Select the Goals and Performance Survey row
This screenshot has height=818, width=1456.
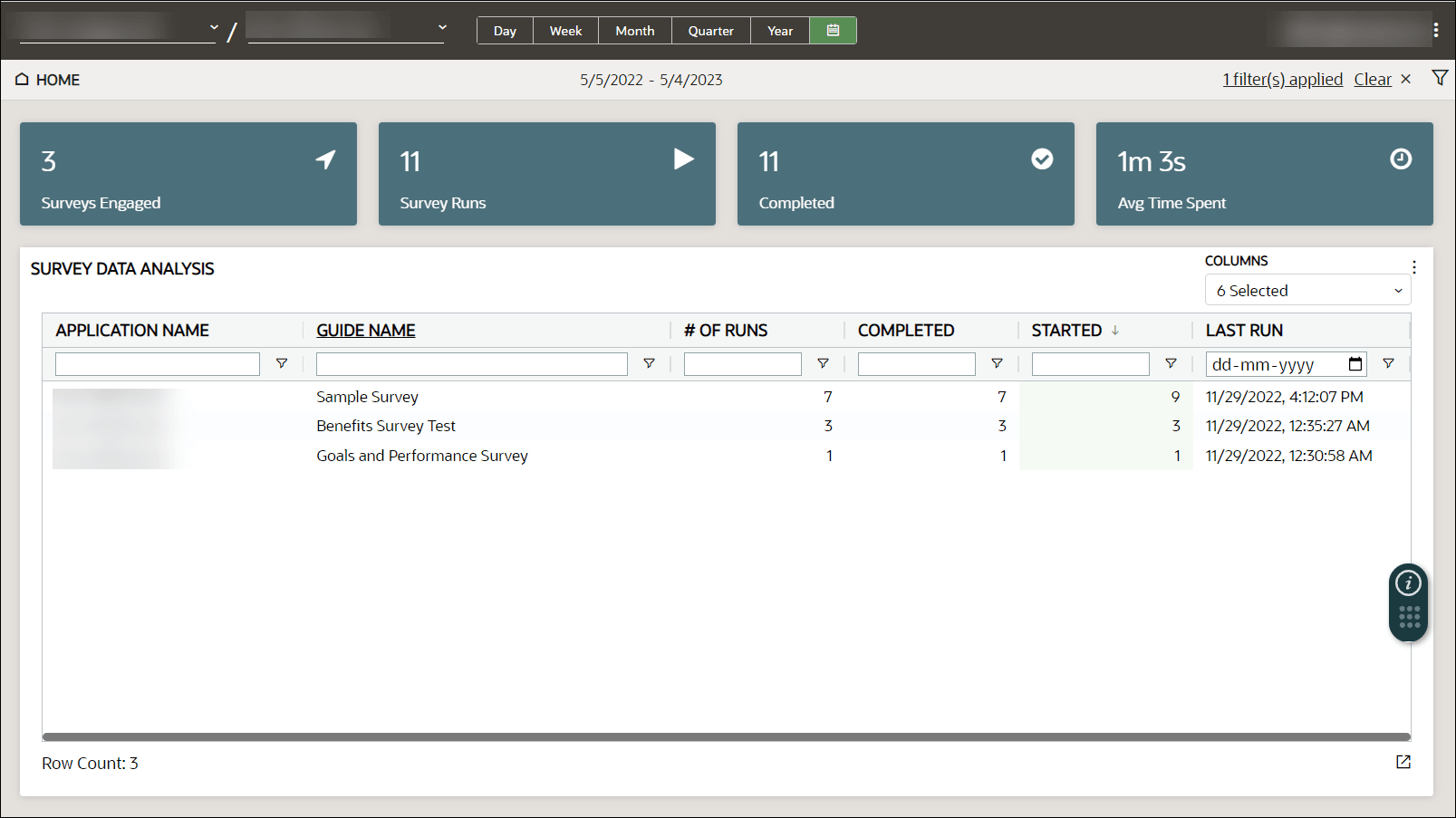tap(727, 456)
